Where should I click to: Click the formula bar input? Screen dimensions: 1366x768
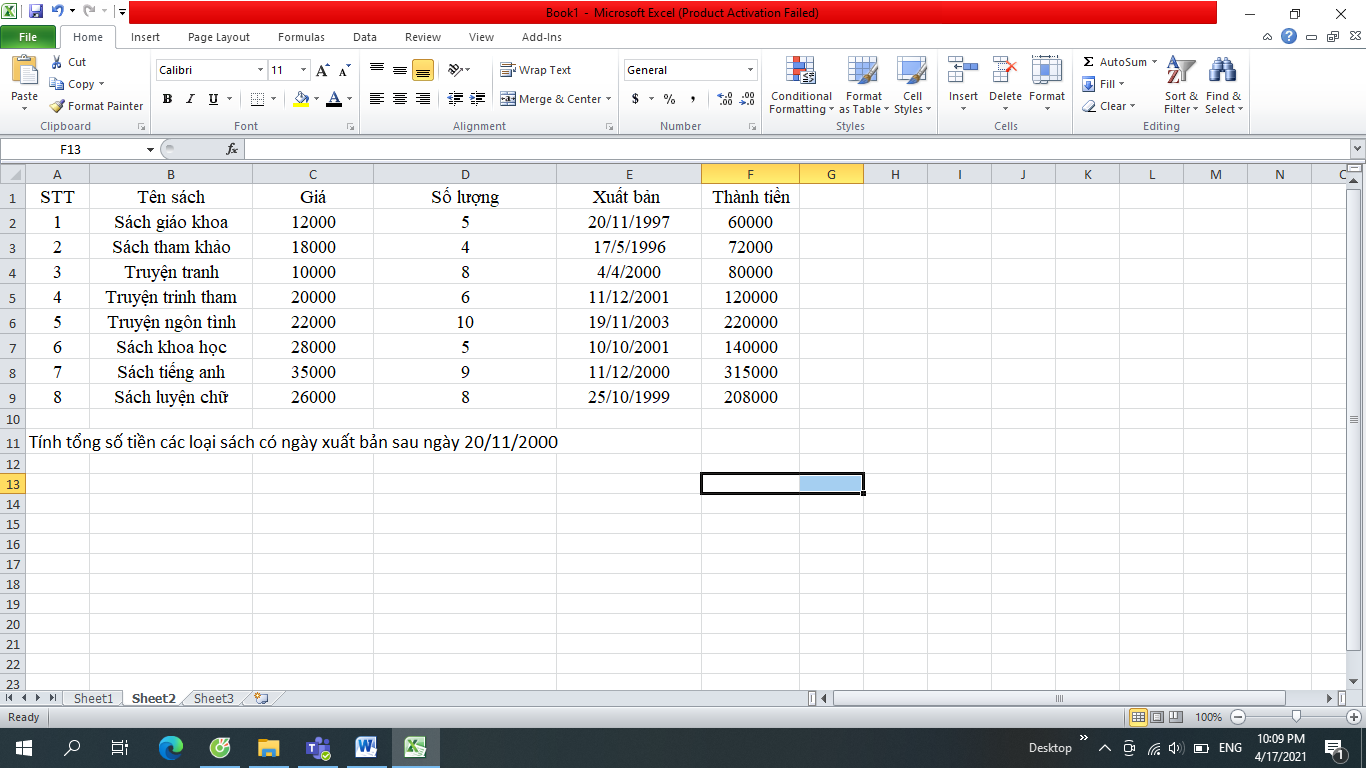(x=796, y=149)
